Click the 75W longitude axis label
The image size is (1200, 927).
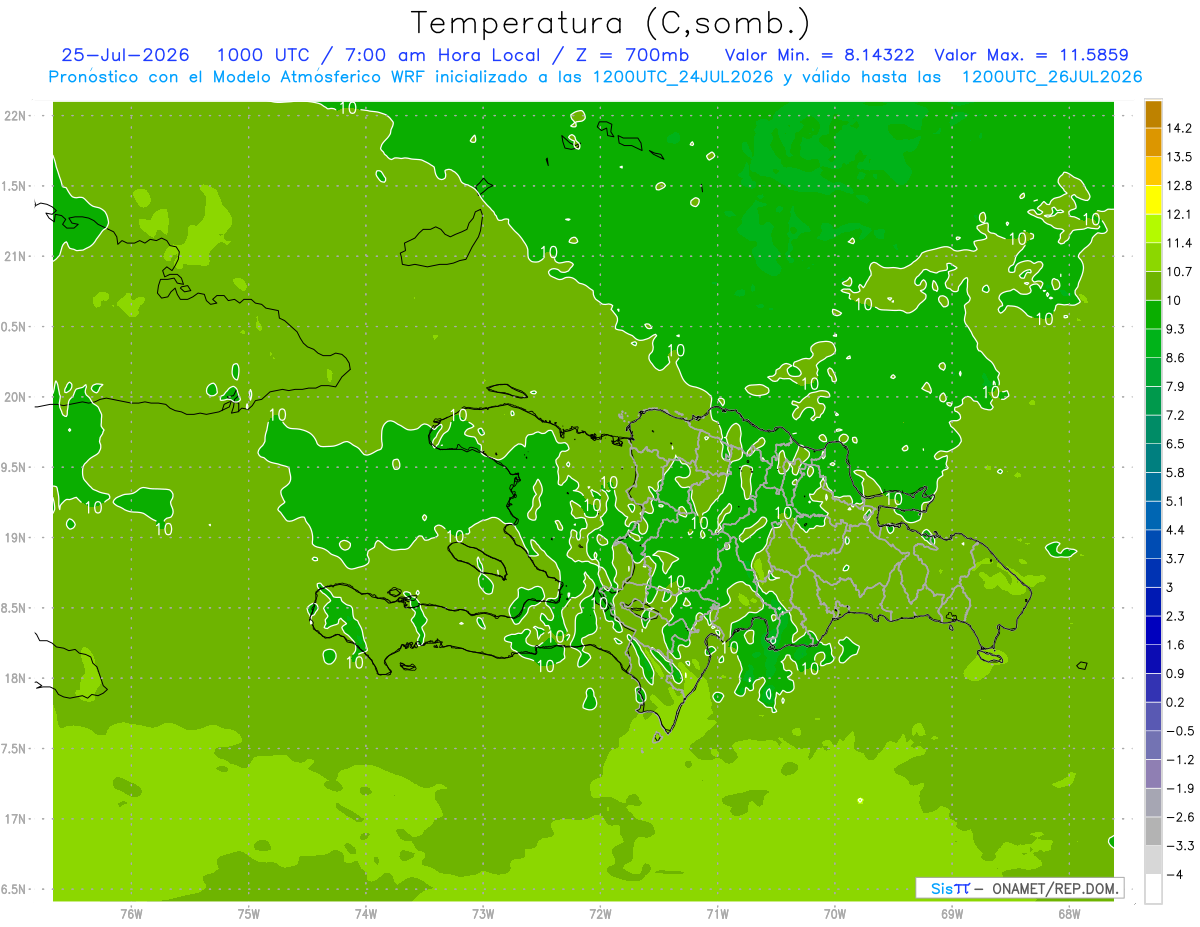pyautogui.click(x=248, y=913)
